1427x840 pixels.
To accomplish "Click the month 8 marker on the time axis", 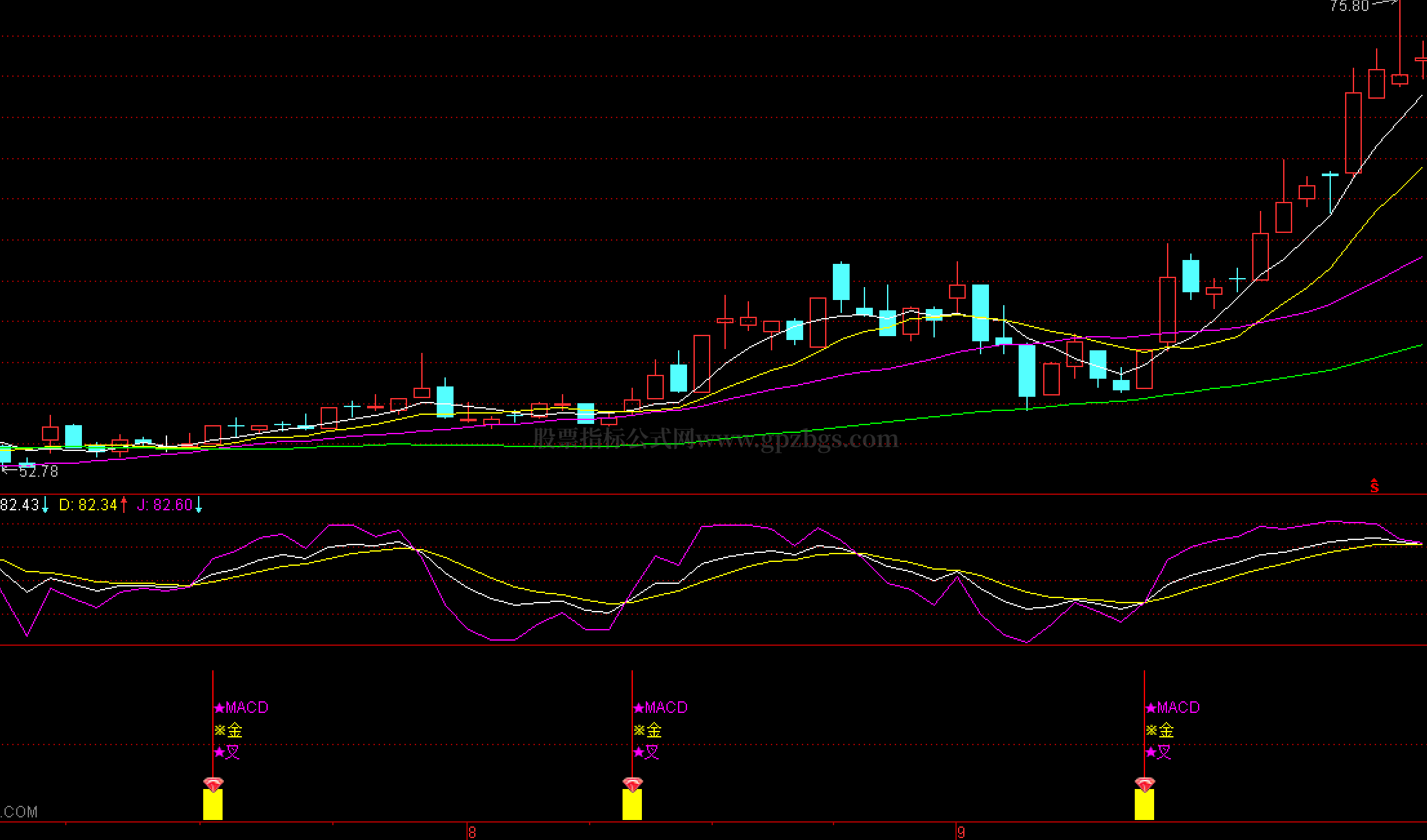I will [472, 832].
